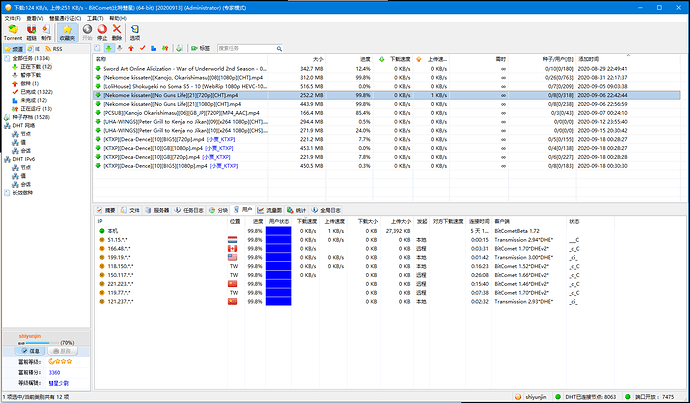Open a Torrent file from toolbar
Viewport: 690px width, 403px height.
(13, 32)
